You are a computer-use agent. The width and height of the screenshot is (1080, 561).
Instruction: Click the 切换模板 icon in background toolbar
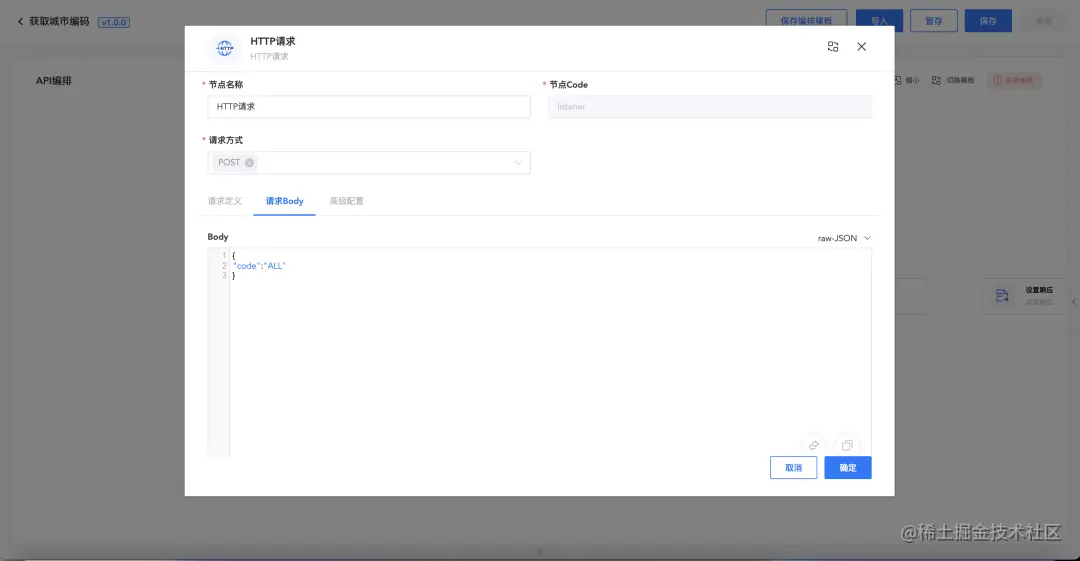click(x=936, y=81)
